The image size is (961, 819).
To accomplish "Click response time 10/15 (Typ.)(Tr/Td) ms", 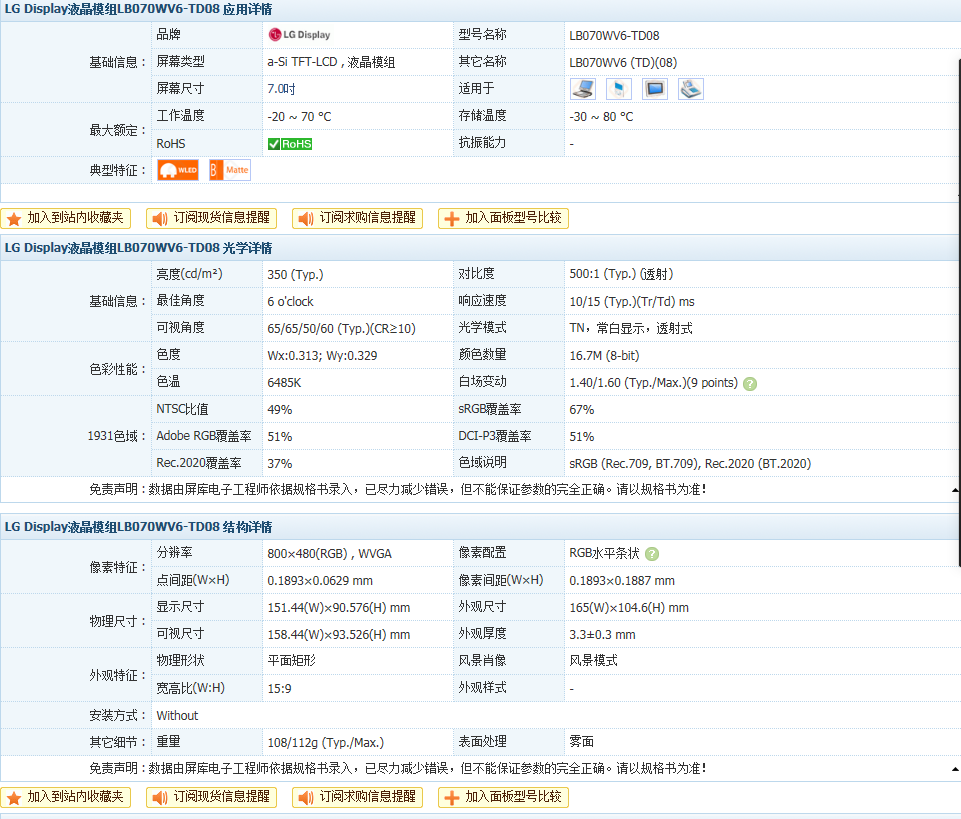I will 632,302.
